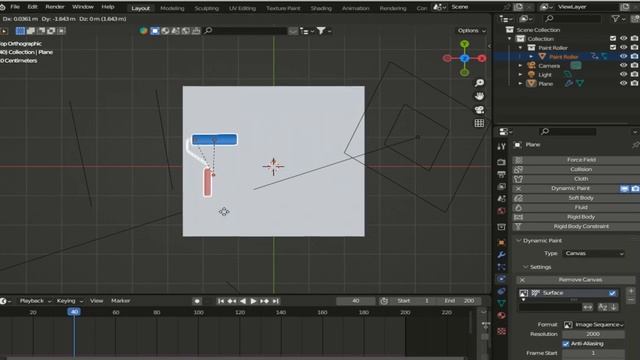Open the viewport Options dropdown
Image resolution: width=640 pixels, height=360 pixels.
tap(471, 31)
